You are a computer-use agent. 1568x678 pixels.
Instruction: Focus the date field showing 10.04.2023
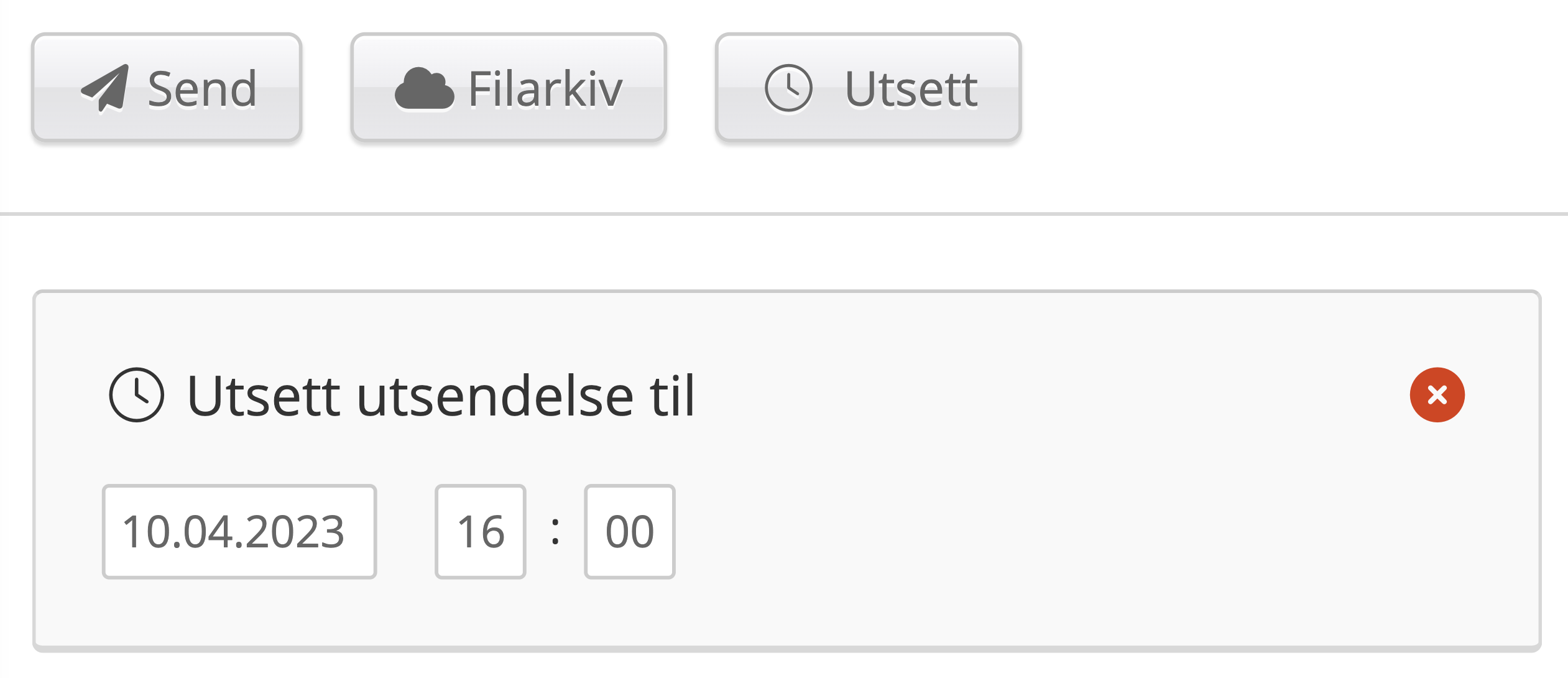tap(239, 532)
